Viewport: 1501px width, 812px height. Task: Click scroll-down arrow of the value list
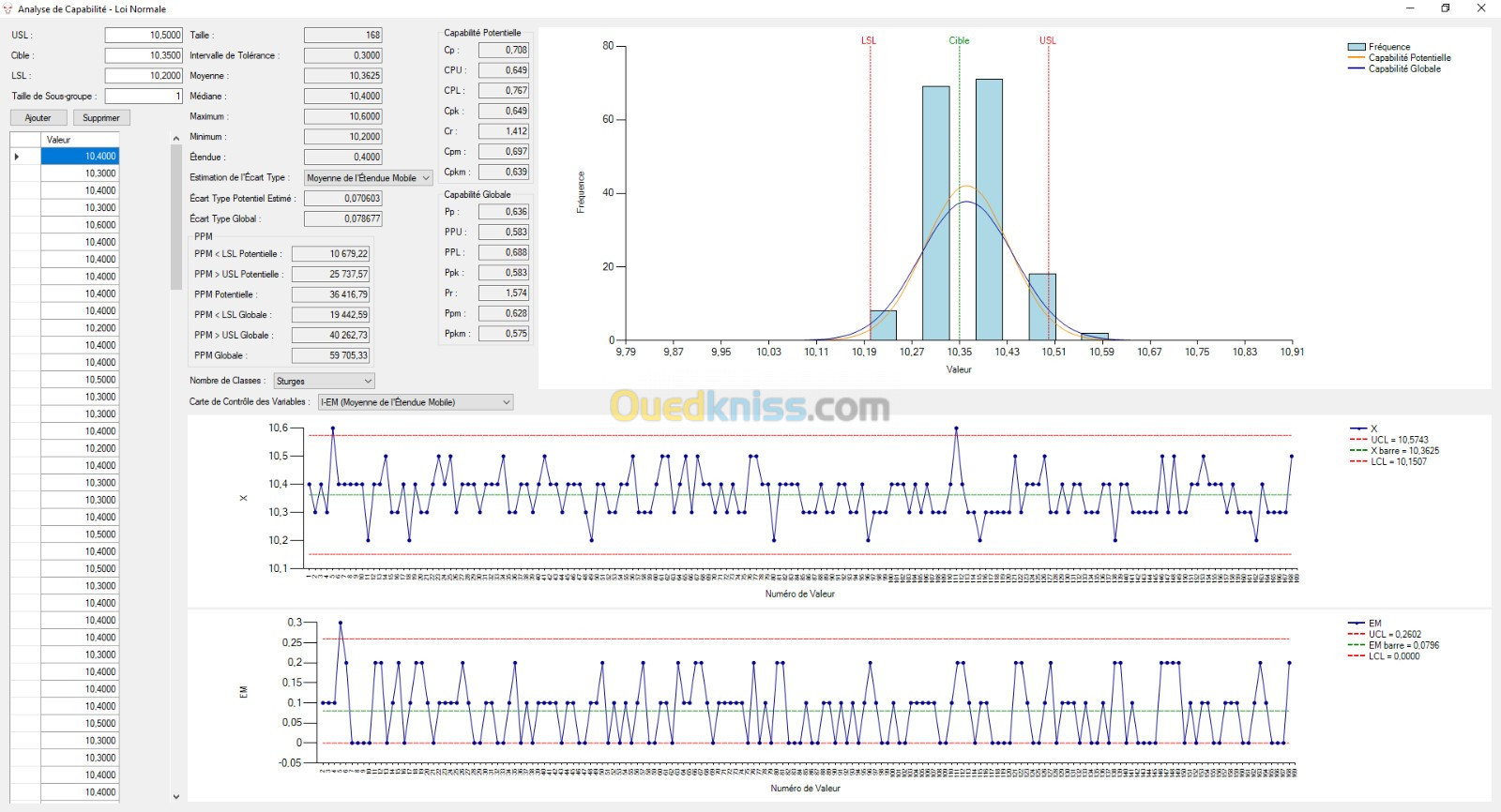pos(175,797)
